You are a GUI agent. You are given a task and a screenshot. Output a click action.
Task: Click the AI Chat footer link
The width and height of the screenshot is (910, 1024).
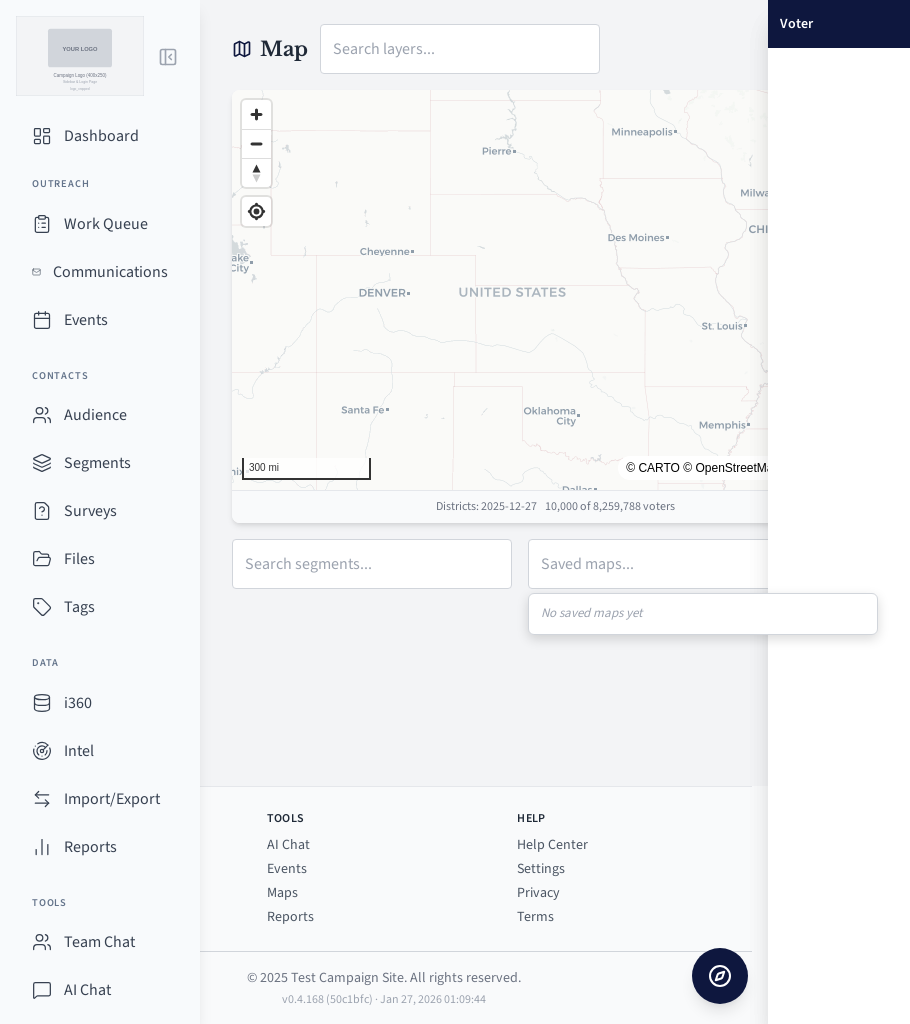(x=288, y=844)
